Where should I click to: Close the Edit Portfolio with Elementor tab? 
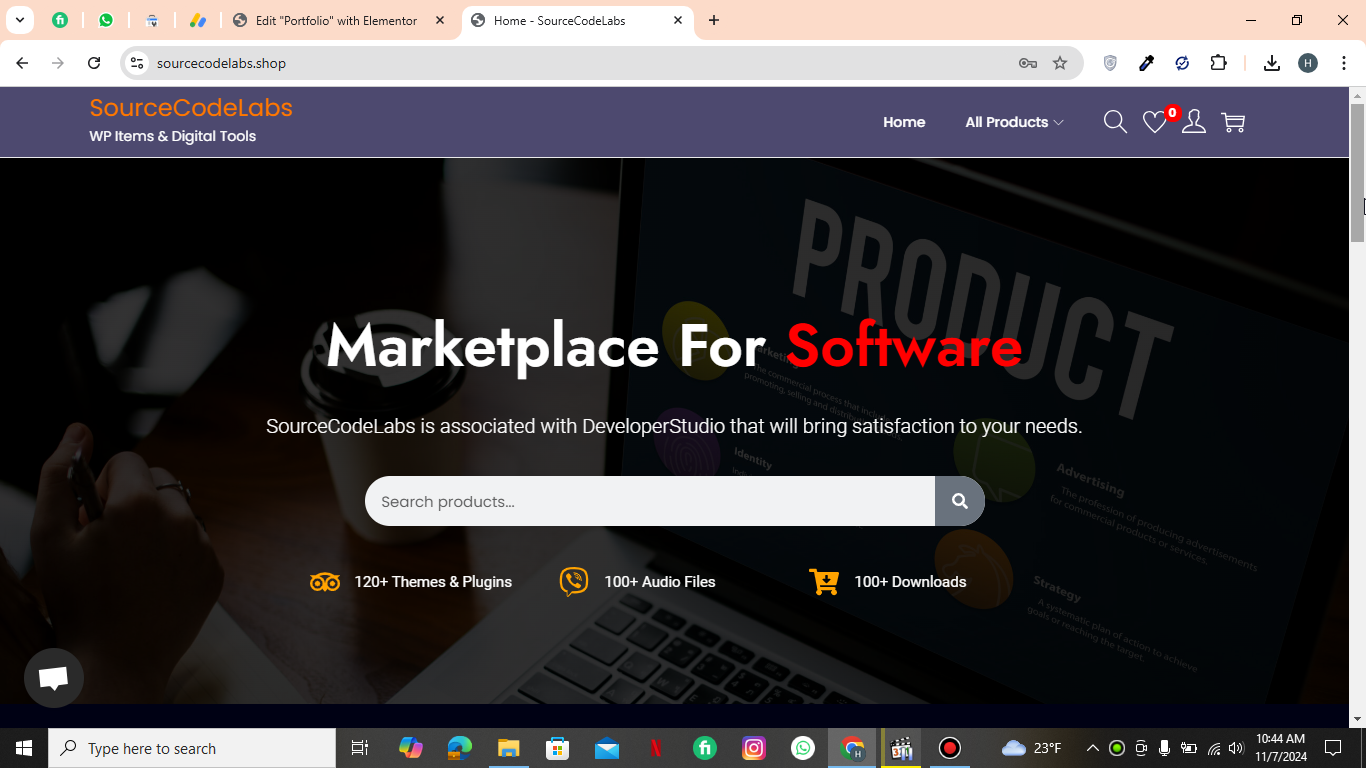click(x=440, y=20)
